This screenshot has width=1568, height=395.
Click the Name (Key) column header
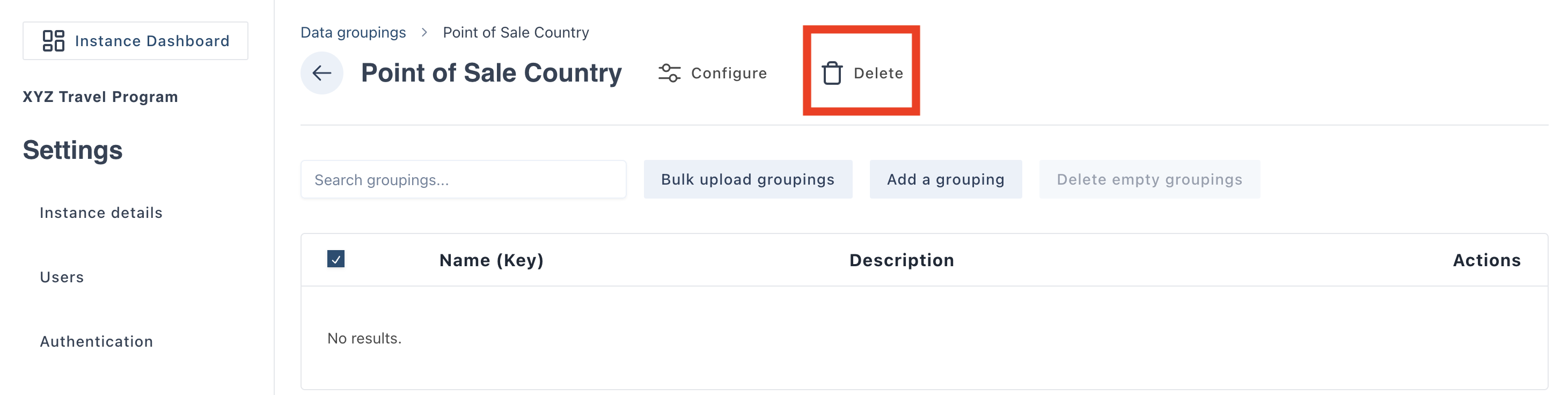(x=491, y=260)
